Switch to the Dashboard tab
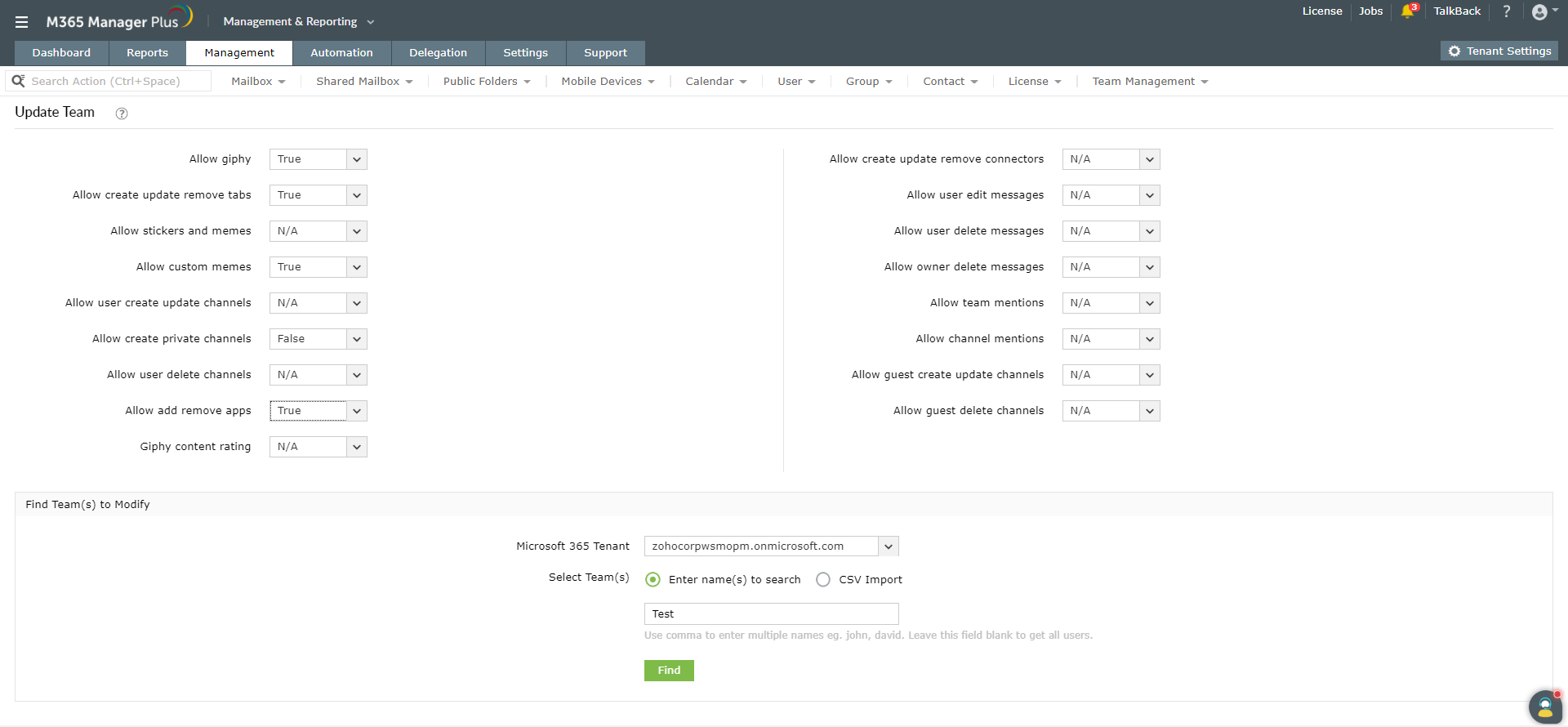Screen dimensions: 1568x727 click(61, 53)
